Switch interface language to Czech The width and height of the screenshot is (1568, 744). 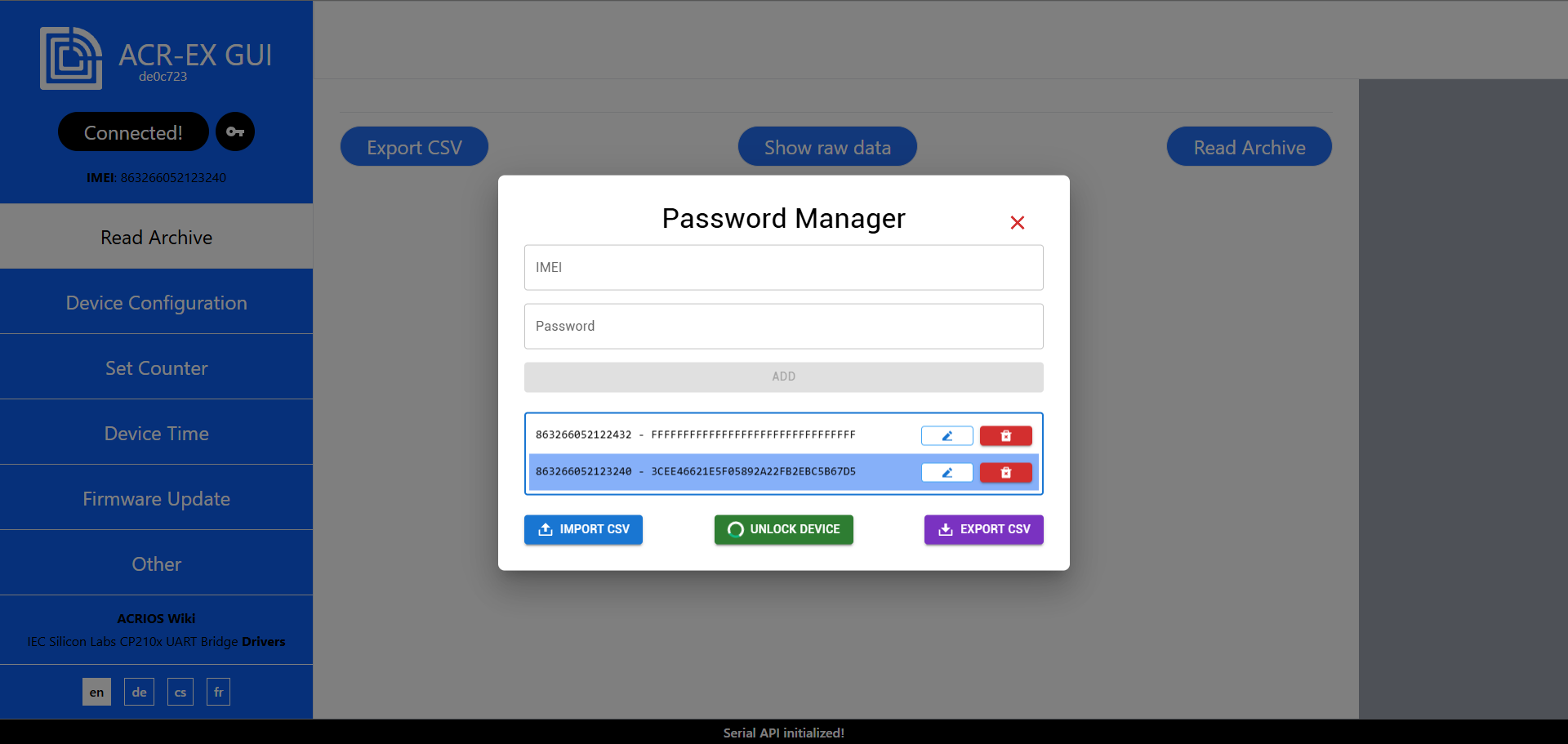(x=180, y=691)
